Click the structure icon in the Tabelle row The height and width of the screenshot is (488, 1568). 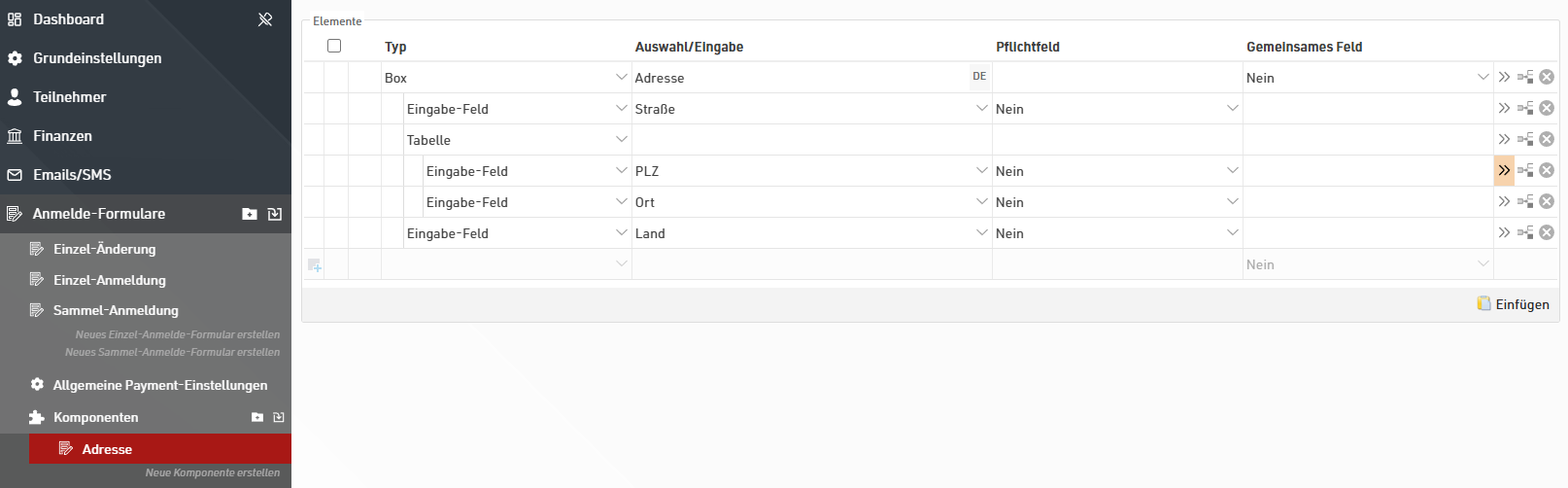pos(1525,139)
